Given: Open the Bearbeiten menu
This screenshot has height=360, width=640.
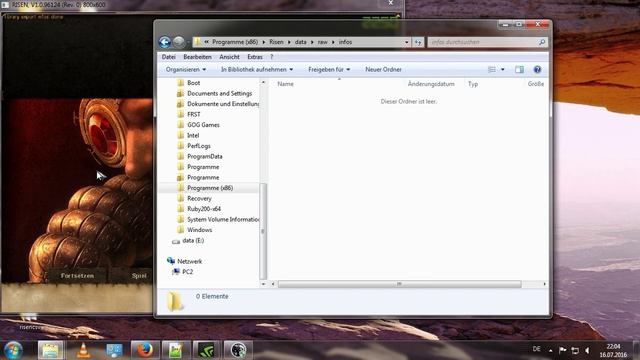Looking at the screenshot, I should (x=197, y=57).
